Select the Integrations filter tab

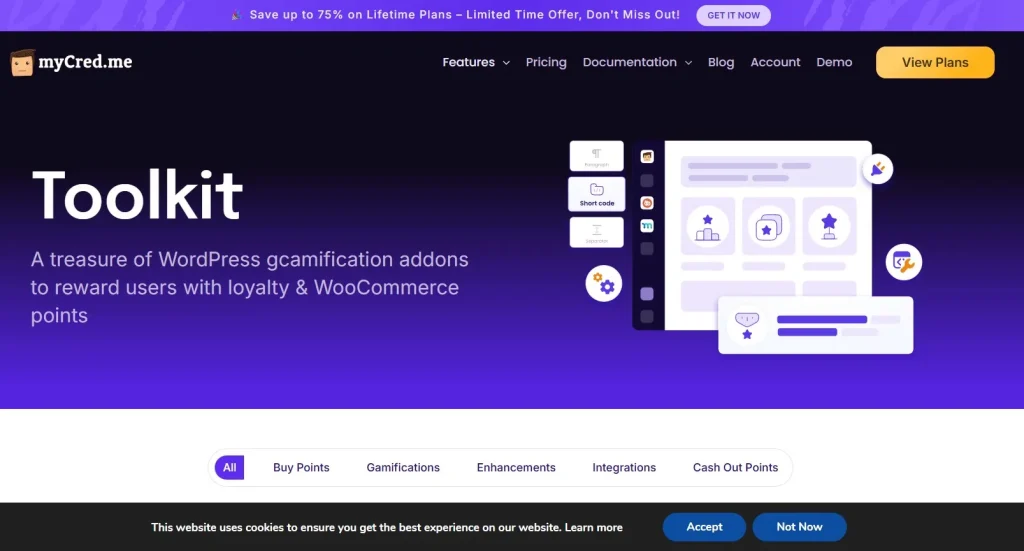pyautogui.click(x=624, y=467)
